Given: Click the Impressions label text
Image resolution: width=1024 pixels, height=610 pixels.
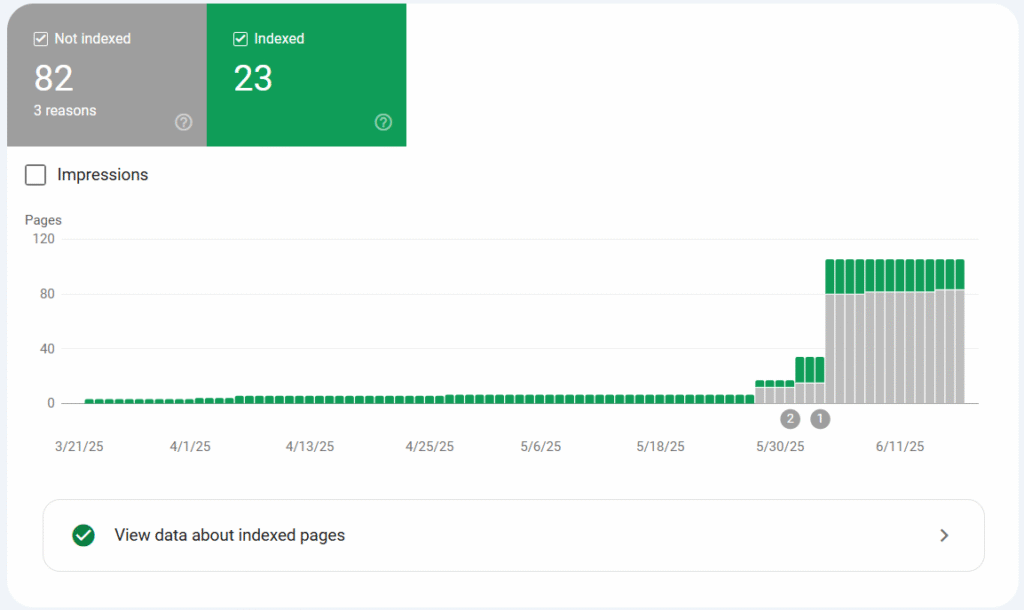Looking at the screenshot, I should tap(102, 175).
